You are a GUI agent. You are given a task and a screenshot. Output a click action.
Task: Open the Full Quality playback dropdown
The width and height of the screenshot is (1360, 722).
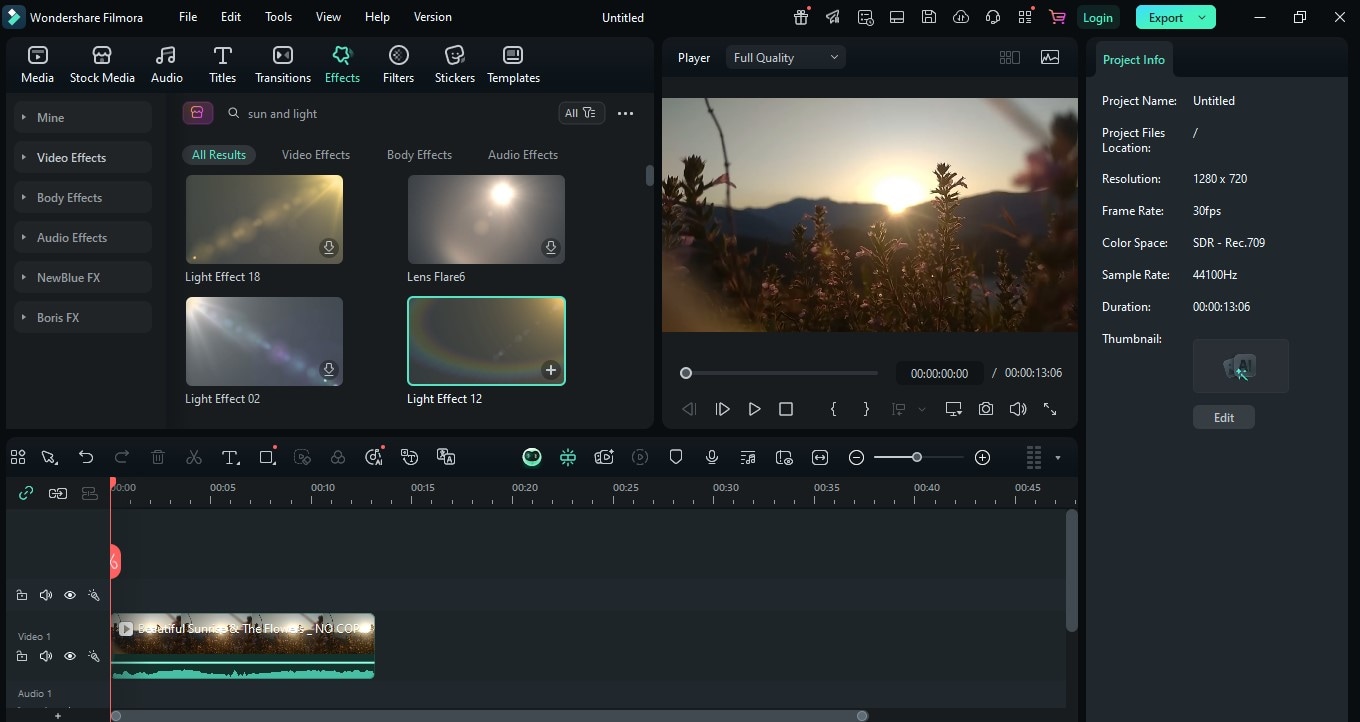(786, 58)
